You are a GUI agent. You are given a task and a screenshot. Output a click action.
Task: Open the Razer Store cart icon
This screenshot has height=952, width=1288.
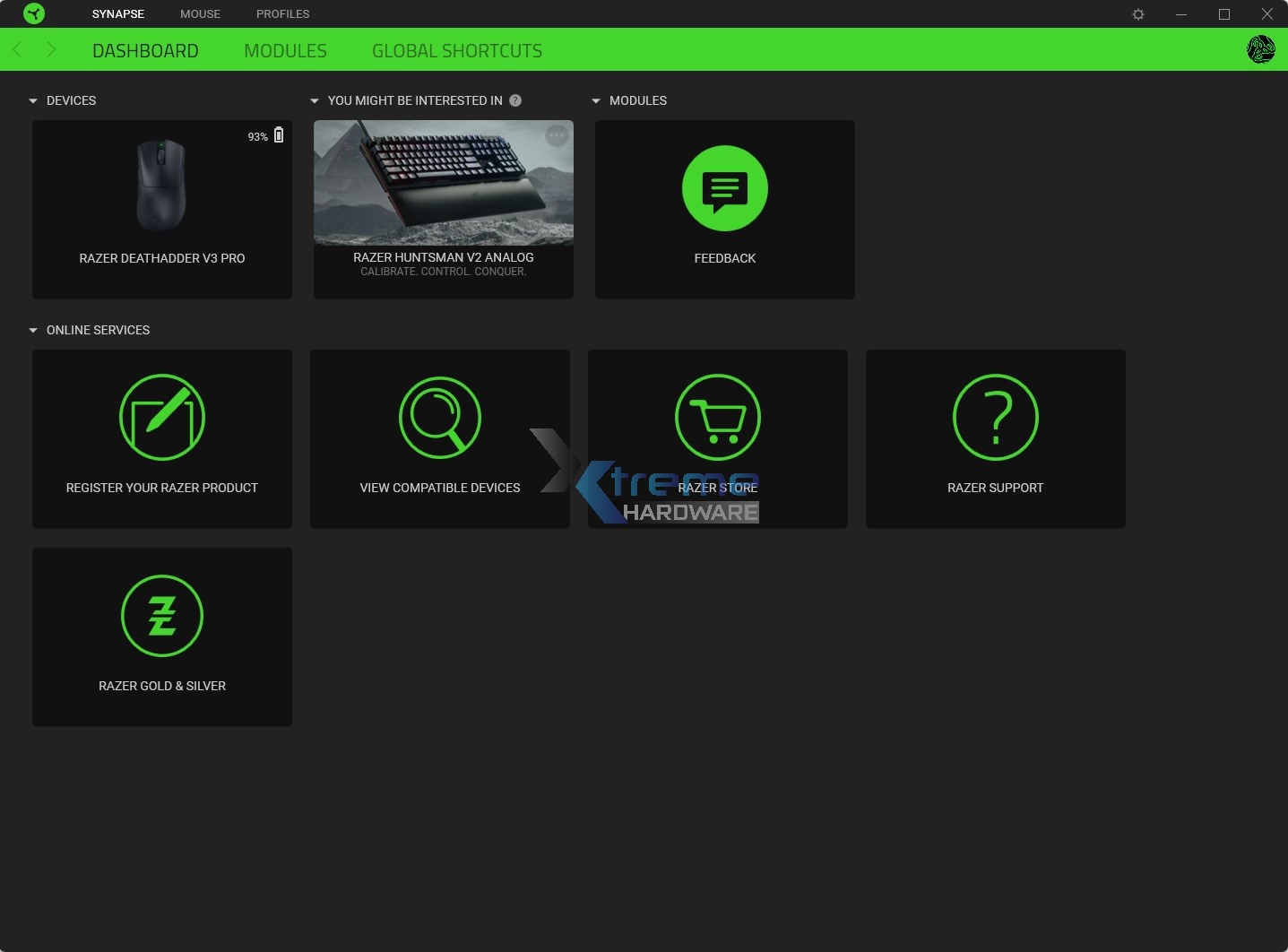[717, 418]
